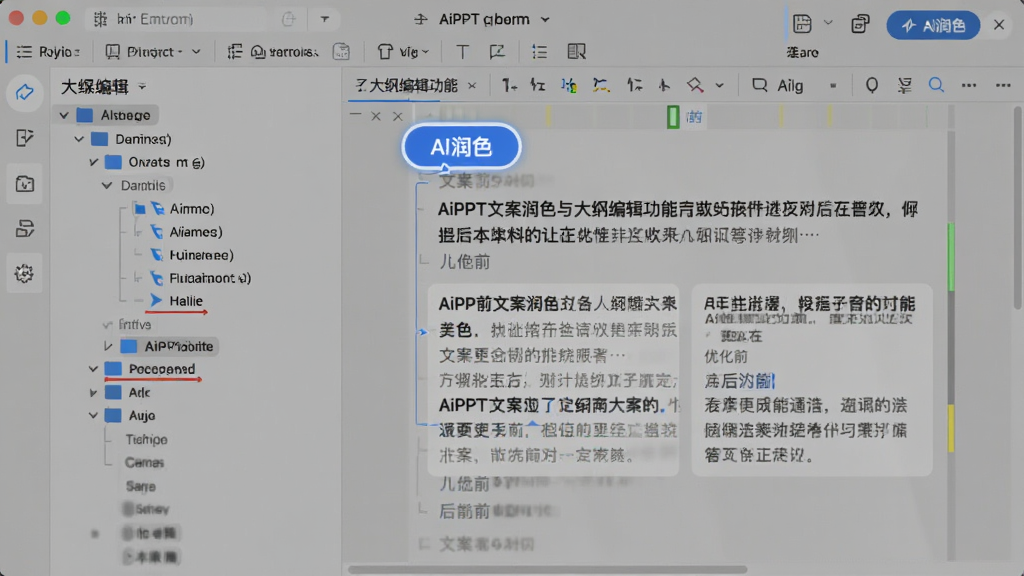Click the colored hierarchy tool icon
Screen dimensions: 1024x576
pos(569,85)
